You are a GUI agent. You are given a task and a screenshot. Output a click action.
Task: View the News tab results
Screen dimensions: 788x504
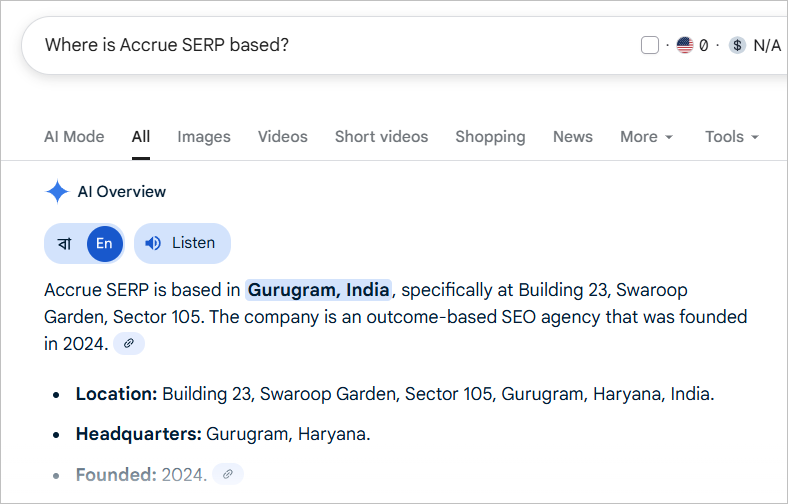click(573, 137)
